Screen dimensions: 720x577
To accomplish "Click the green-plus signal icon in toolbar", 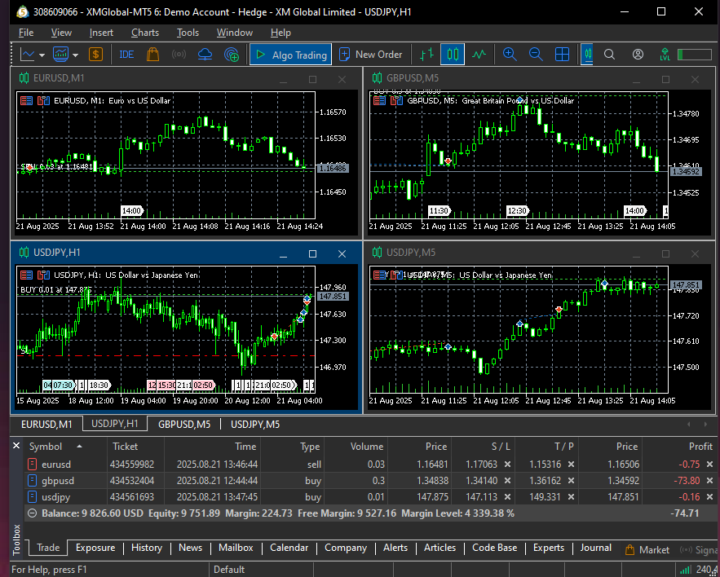I will 231,55.
